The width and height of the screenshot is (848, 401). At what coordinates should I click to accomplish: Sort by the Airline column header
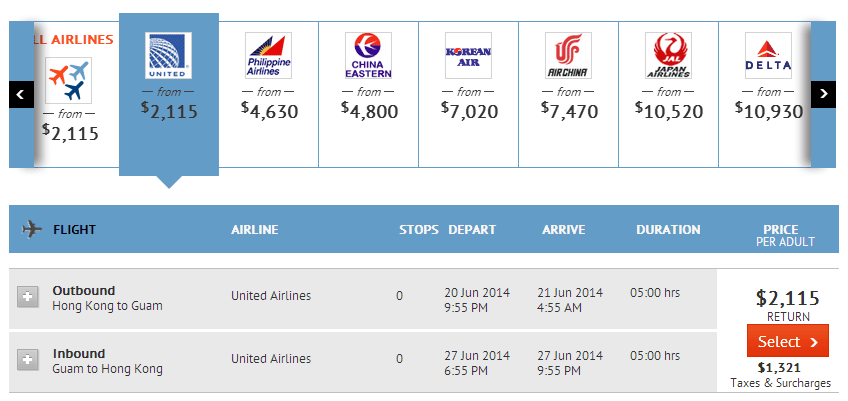point(254,230)
